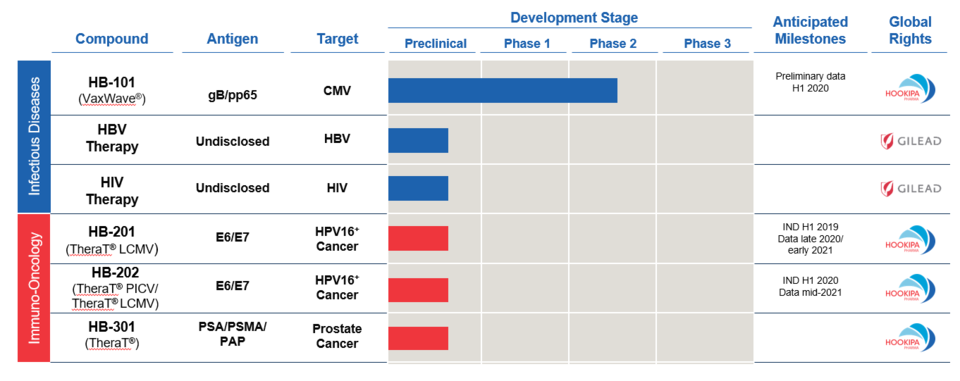Select the Infectious Diseases blue side label
Screen dimensions: 960x381
pos(33,136)
